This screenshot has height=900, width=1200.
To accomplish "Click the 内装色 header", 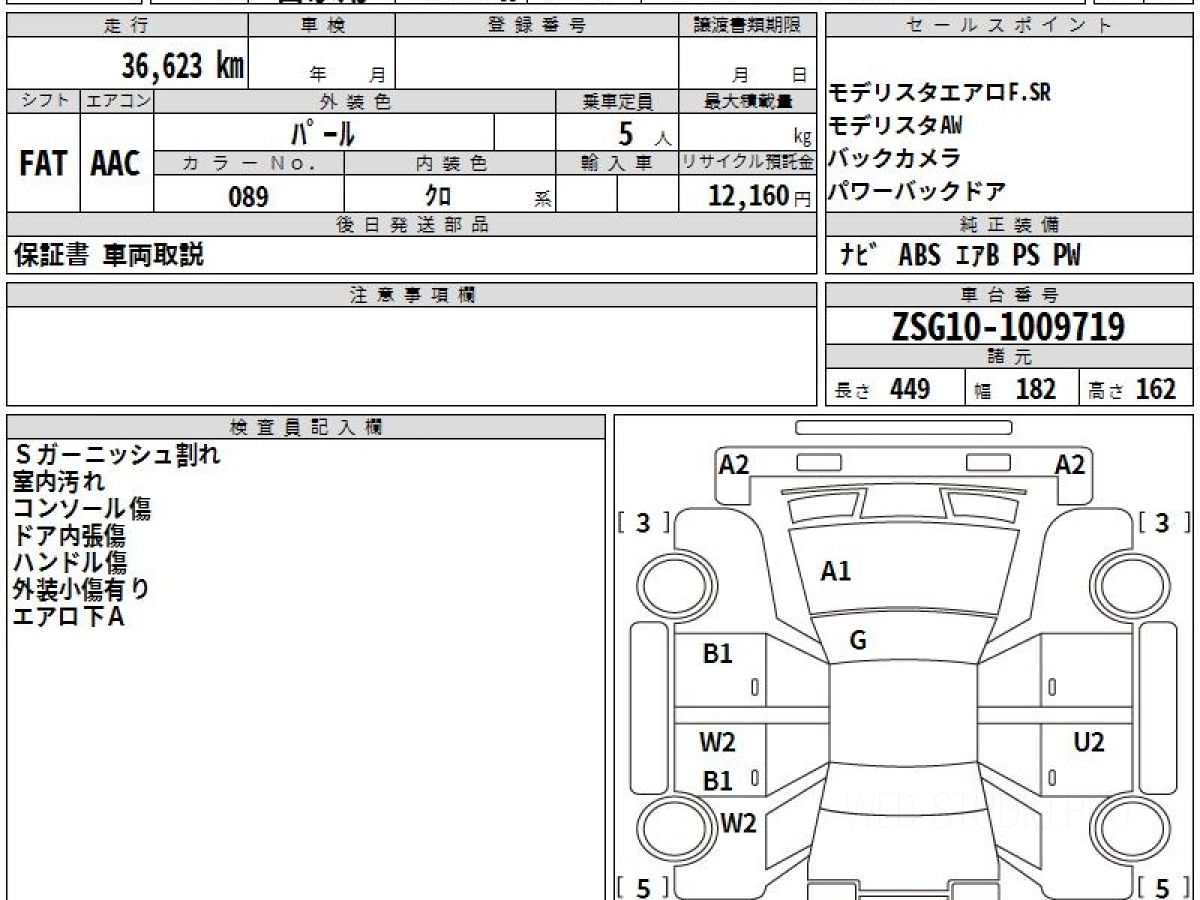I will coord(450,163).
